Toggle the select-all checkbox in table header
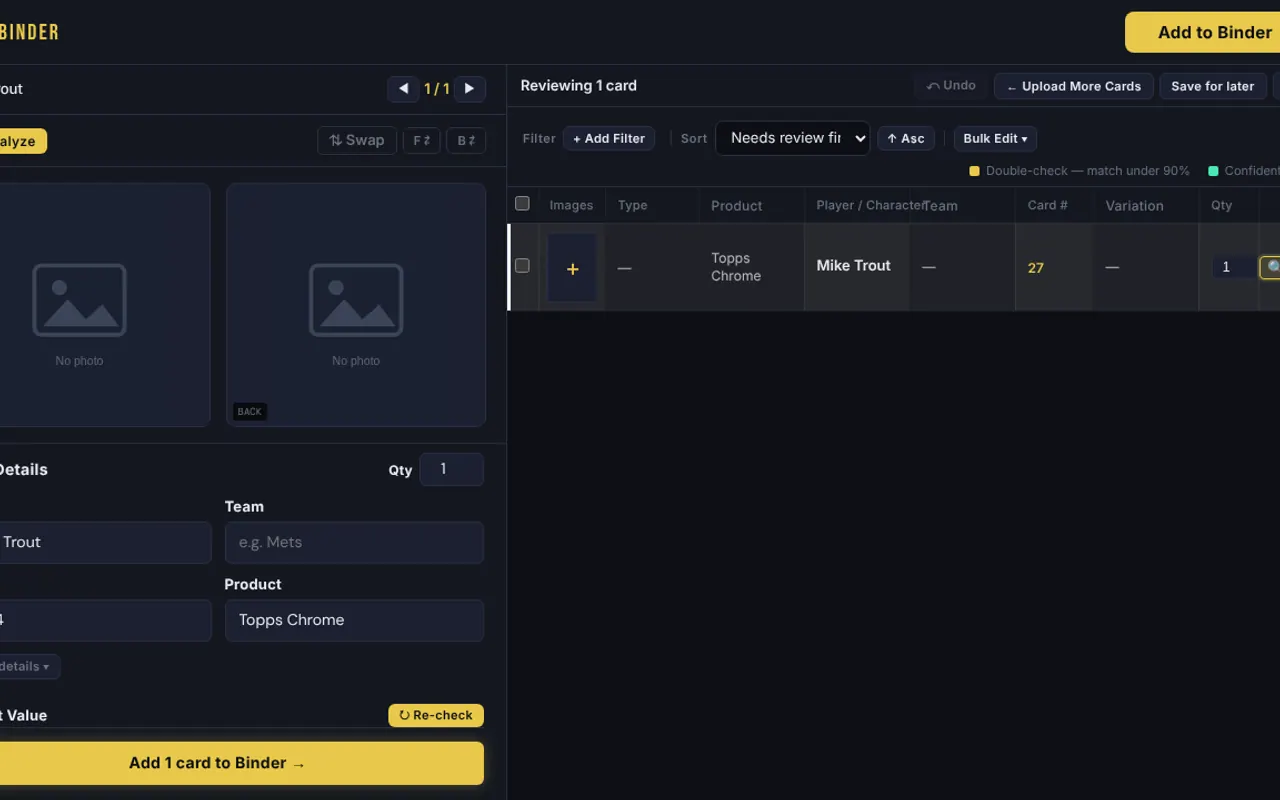The width and height of the screenshot is (1280, 800). (522, 204)
